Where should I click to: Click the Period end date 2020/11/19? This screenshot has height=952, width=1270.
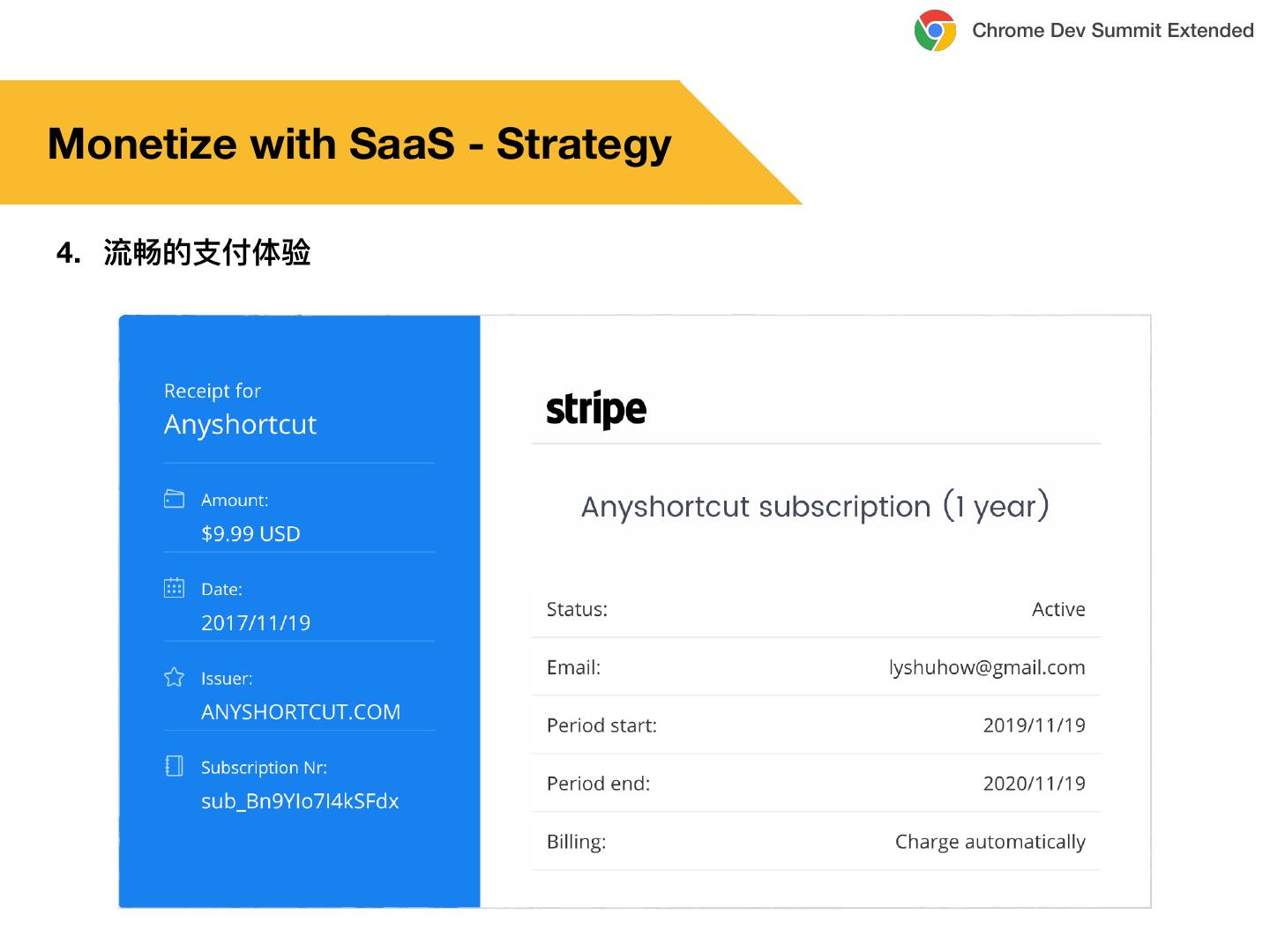1034,784
